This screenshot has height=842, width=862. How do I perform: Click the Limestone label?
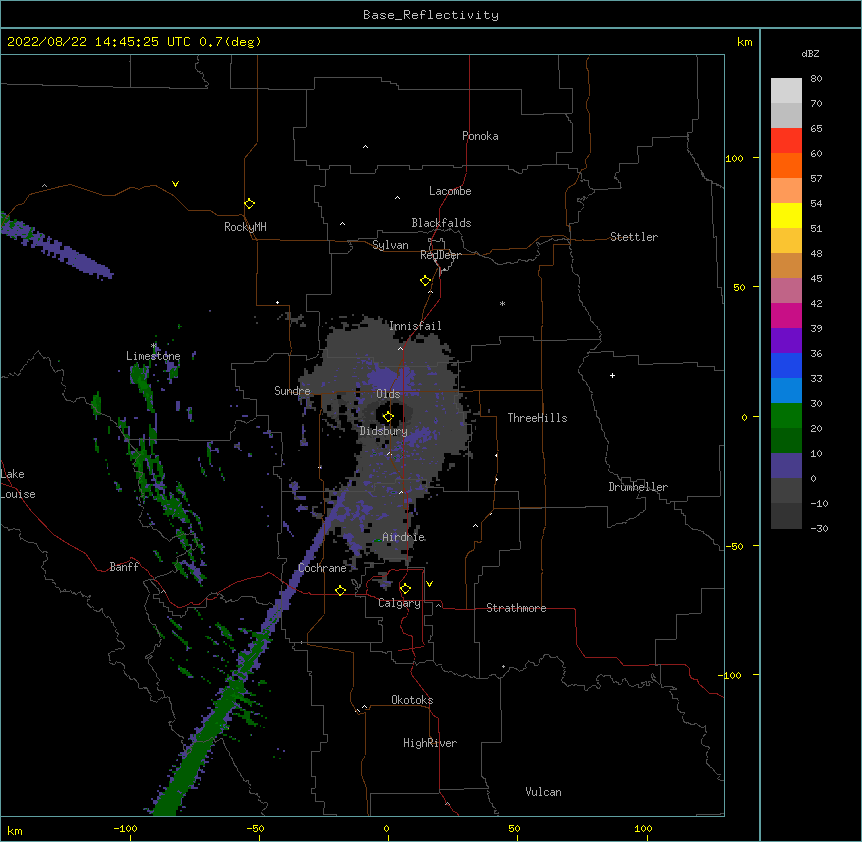(x=153, y=356)
